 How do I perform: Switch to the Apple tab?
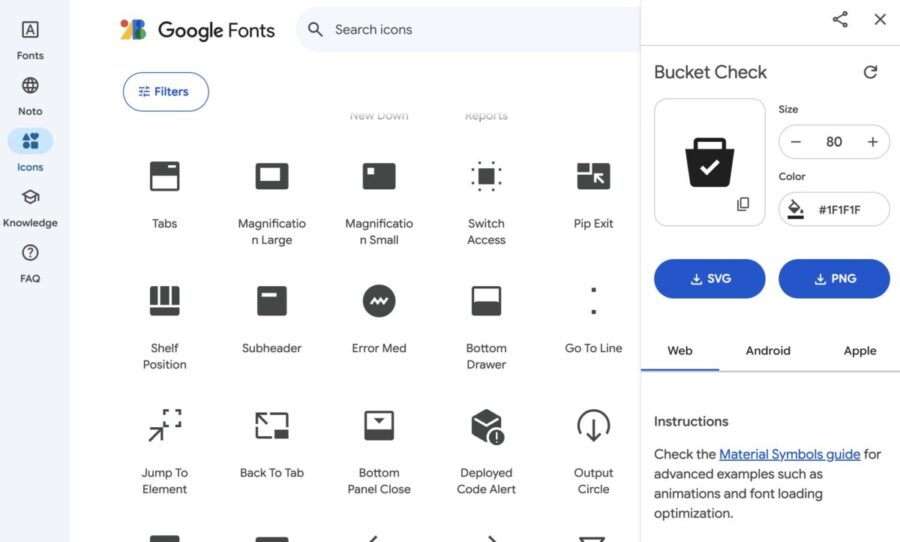859,351
